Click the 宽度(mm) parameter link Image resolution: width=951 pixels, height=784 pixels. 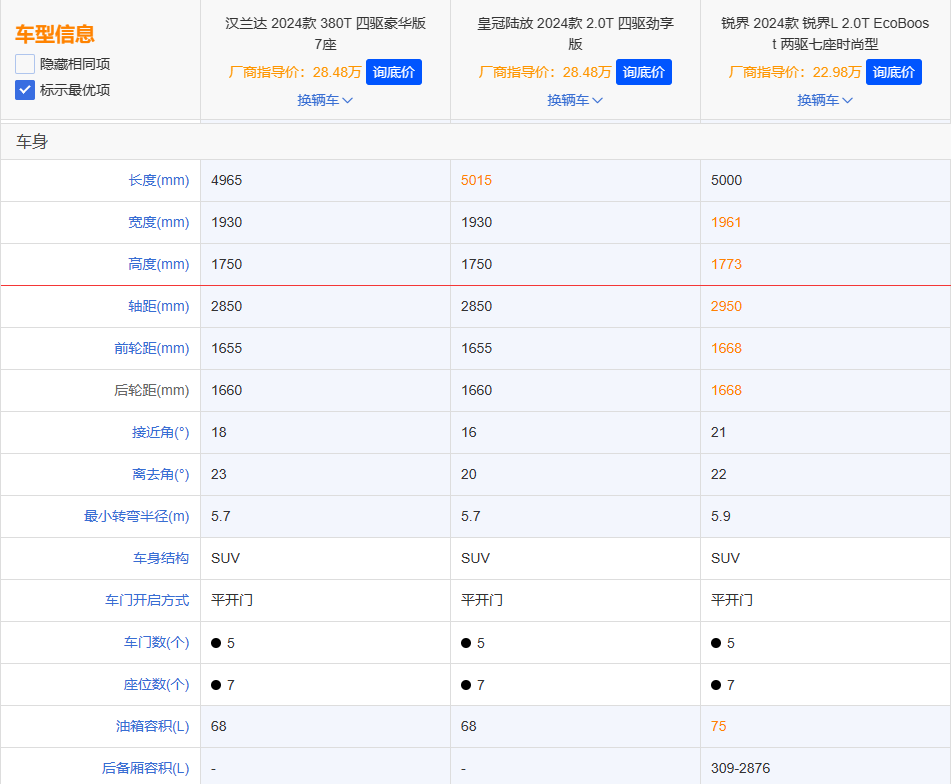pos(159,222)
